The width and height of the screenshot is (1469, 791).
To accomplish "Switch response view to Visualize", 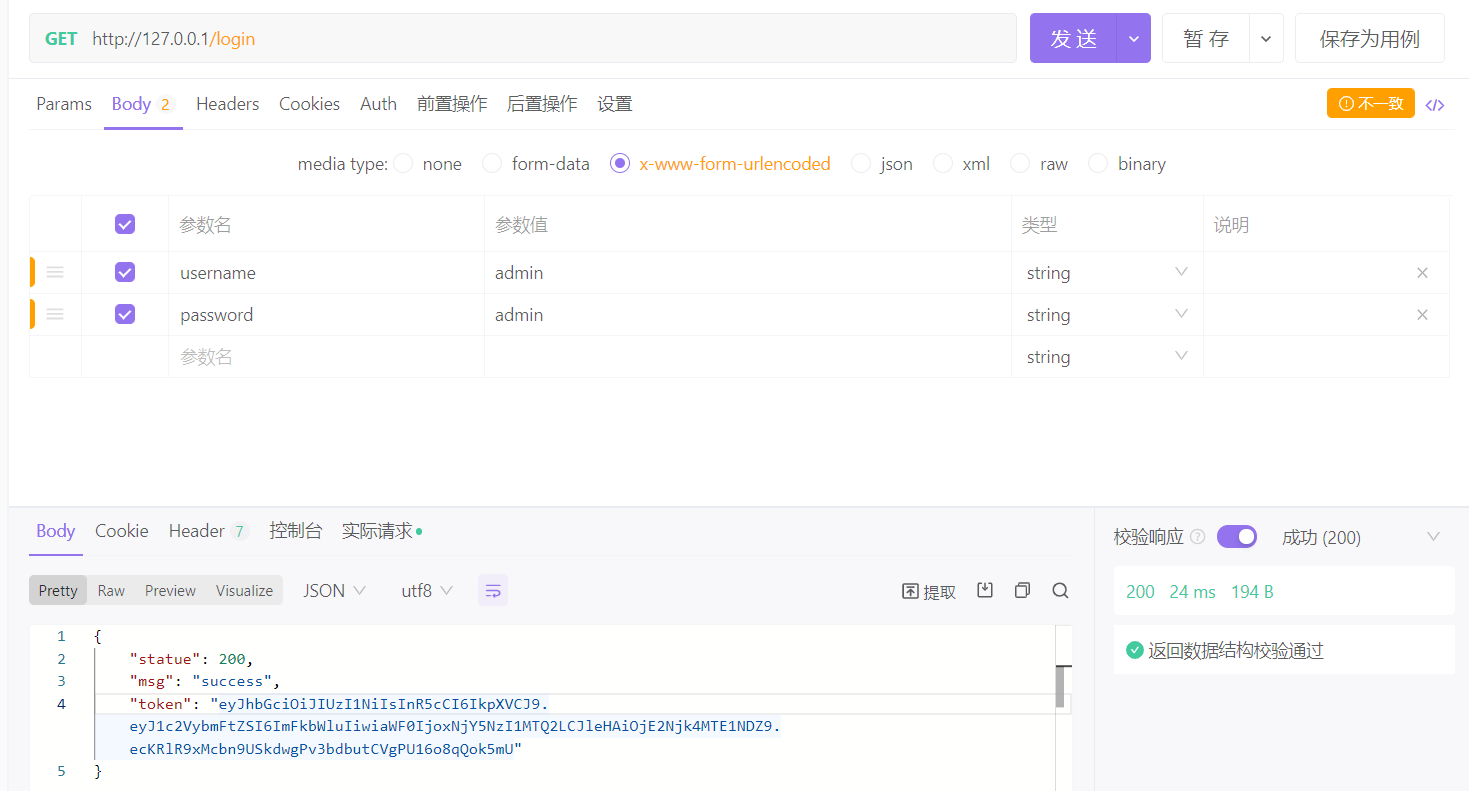I will (244, 591).
